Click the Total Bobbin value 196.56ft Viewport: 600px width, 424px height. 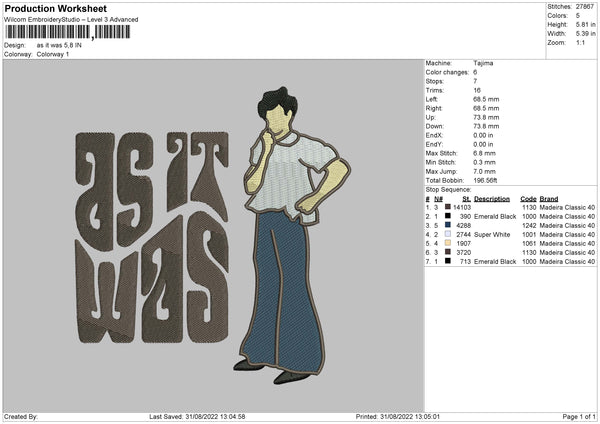click(485, 180)
